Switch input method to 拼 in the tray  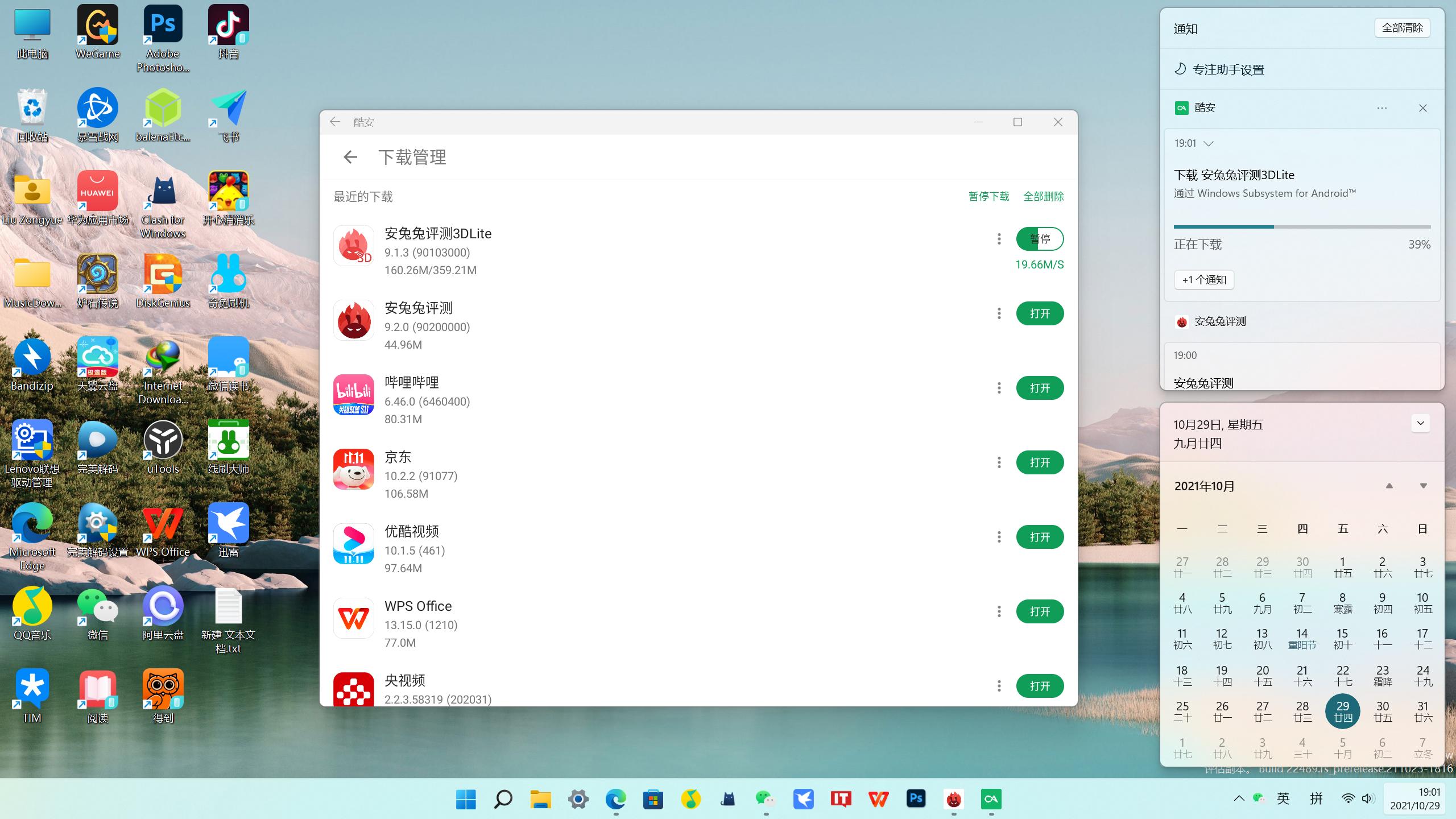coord(1315,798)
